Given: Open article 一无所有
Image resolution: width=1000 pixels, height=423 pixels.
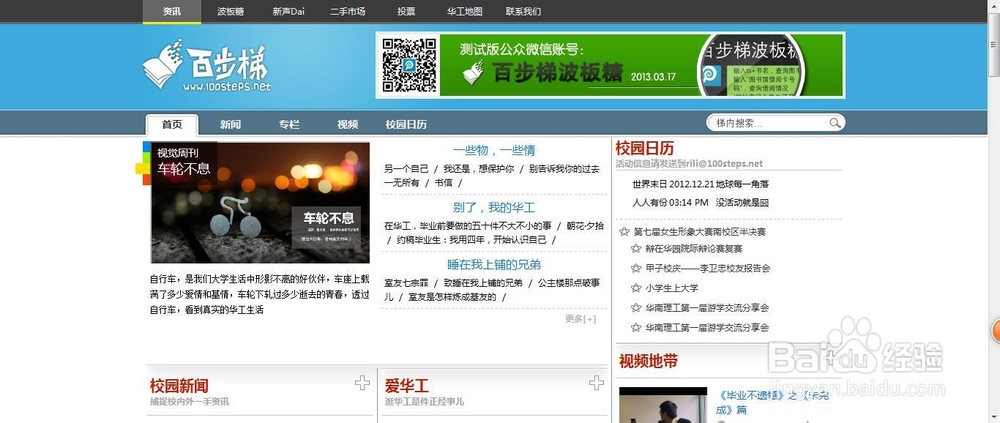Looking at the screenshot, I should pyautogui.click(x=402, y=183).
